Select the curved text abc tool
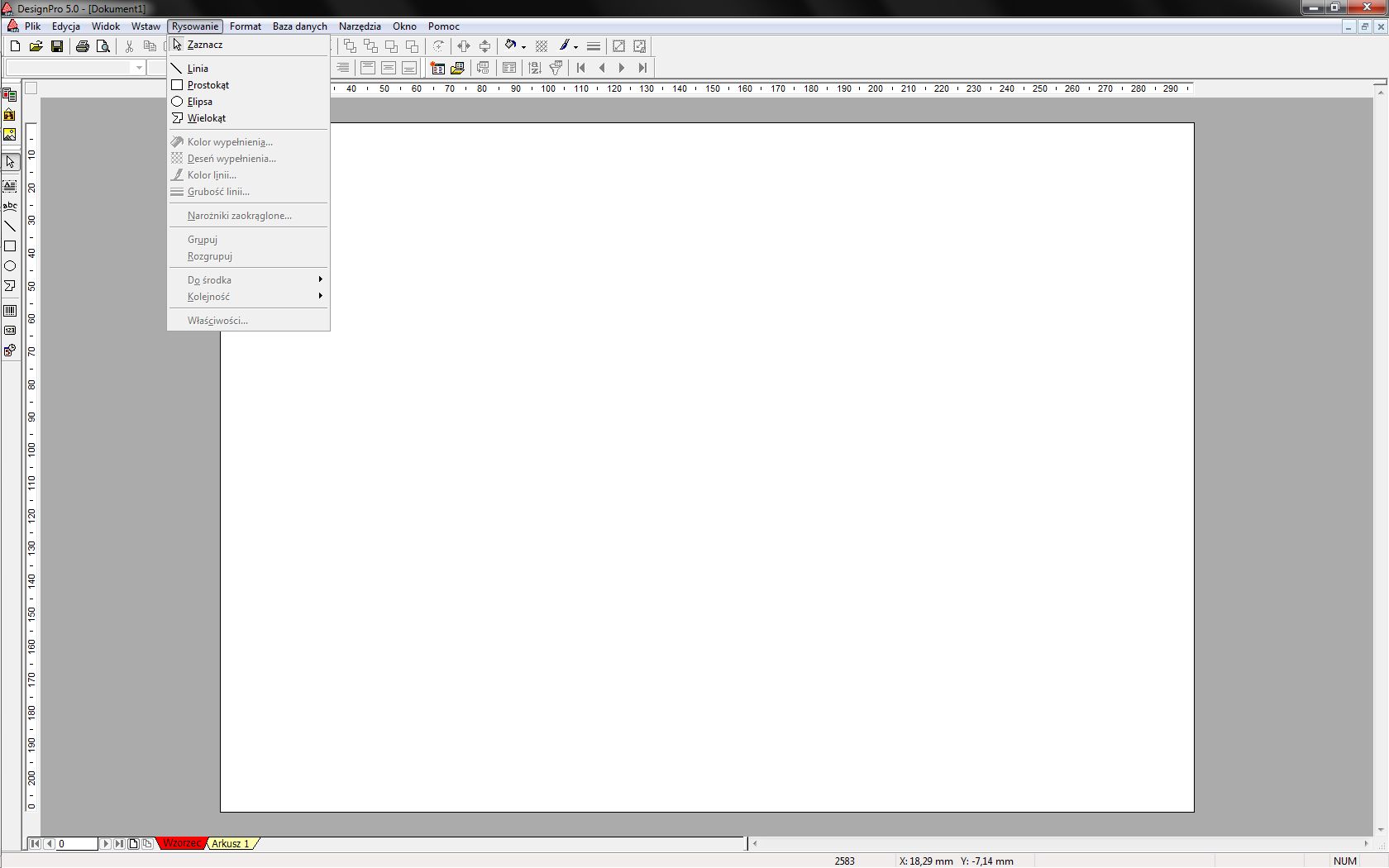 (10, 206)
